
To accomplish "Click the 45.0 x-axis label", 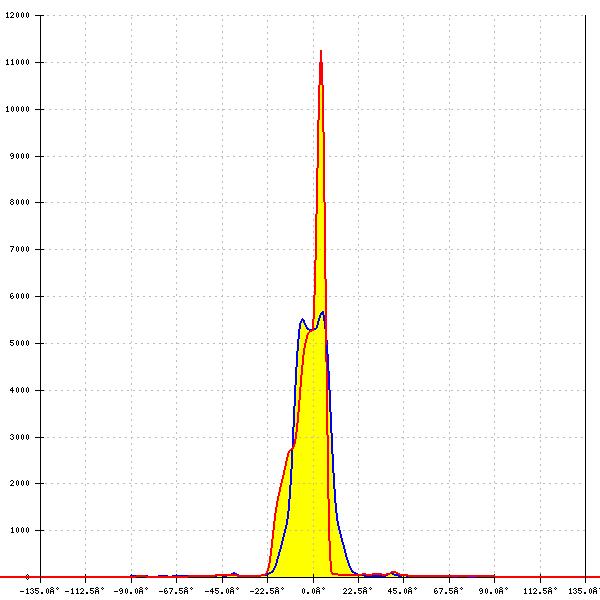I will point(403,591).
